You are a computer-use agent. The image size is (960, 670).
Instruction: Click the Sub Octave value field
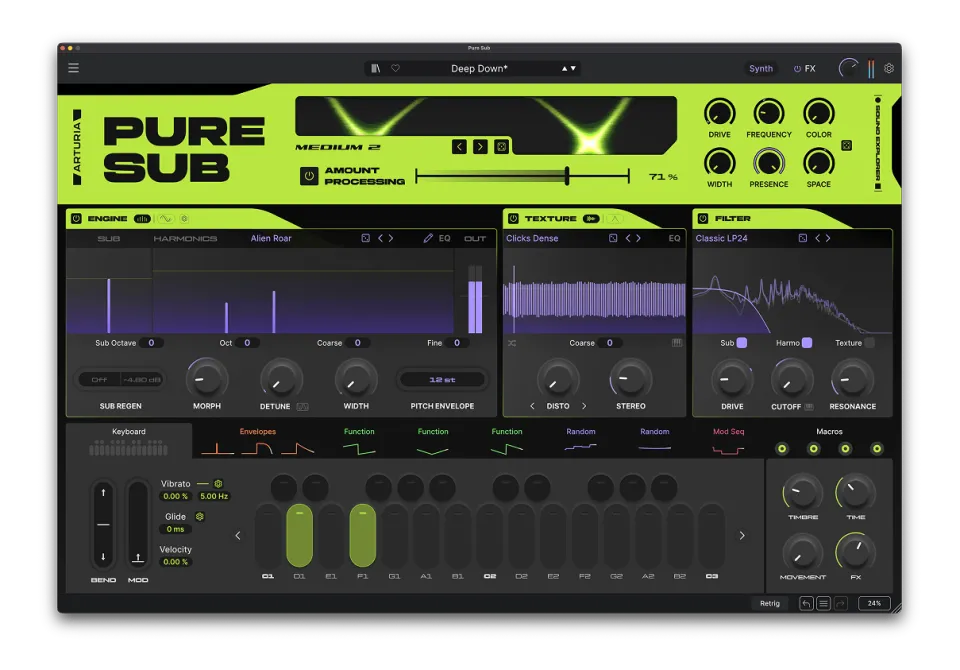[x=151, y=343]
